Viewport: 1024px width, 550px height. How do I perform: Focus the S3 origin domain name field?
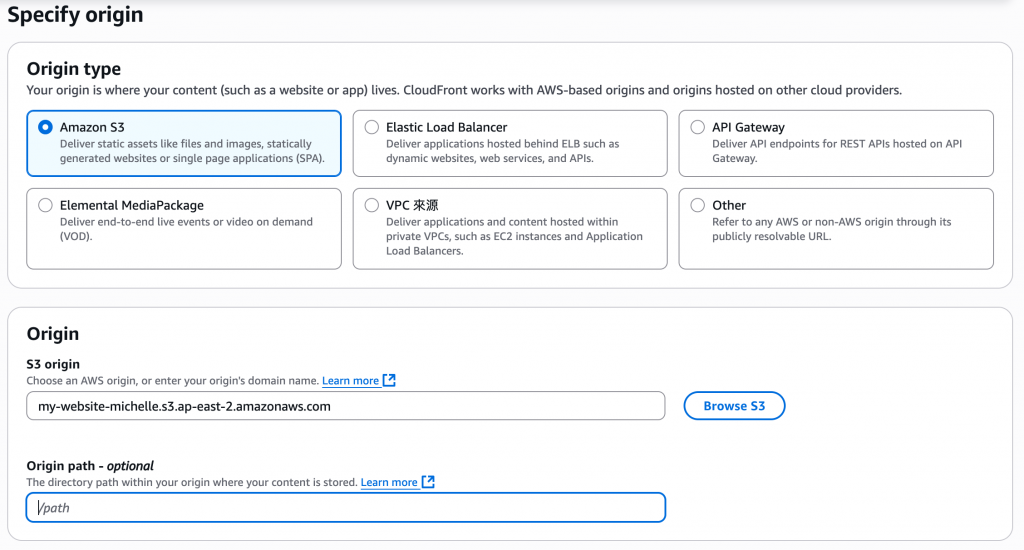tap(345, 406)
